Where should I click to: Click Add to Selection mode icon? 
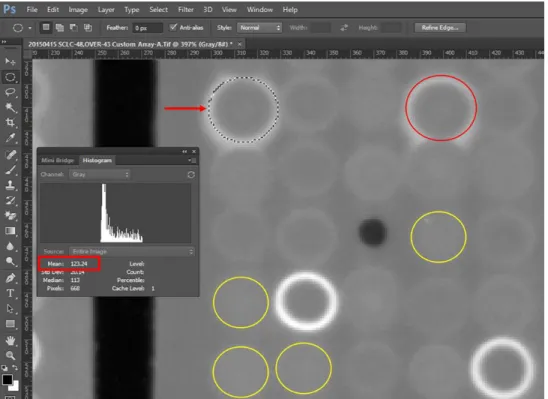pos(60,27)
